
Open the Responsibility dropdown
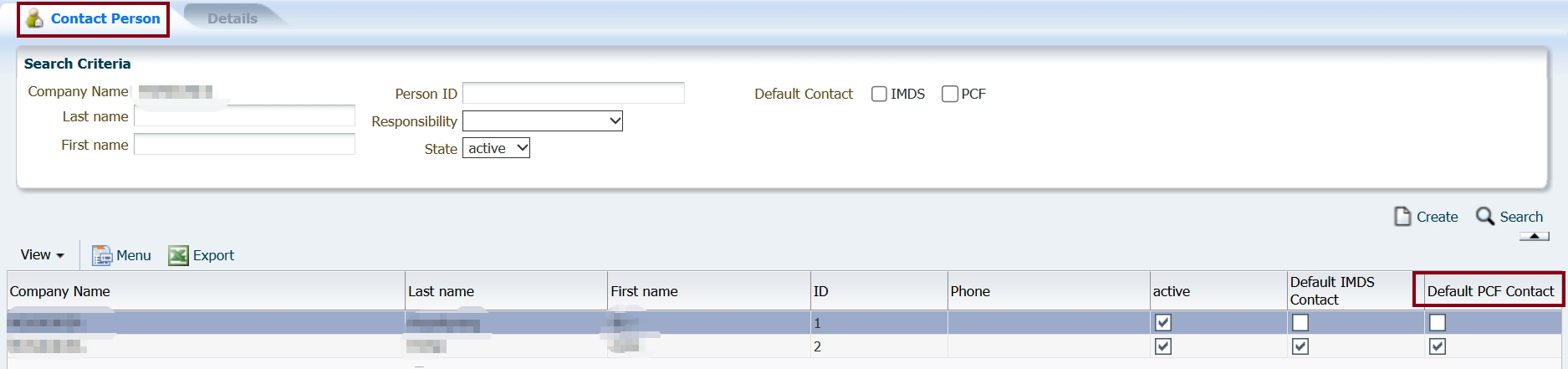coord(543,120)
